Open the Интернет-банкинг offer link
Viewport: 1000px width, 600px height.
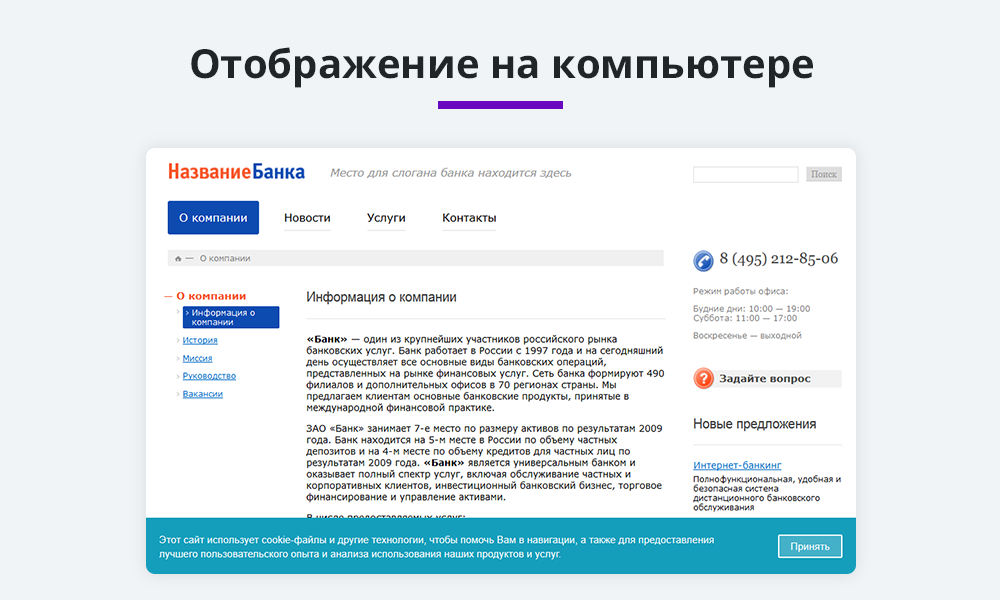click(737, 465)
